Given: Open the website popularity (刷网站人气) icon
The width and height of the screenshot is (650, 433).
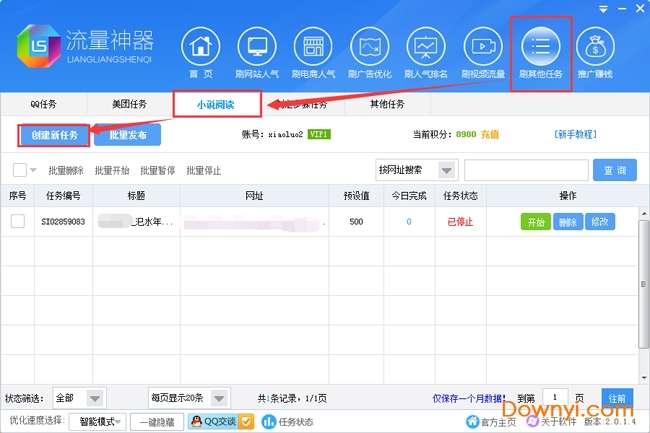Looking at the screenshot, I should [x=257, y=47].
